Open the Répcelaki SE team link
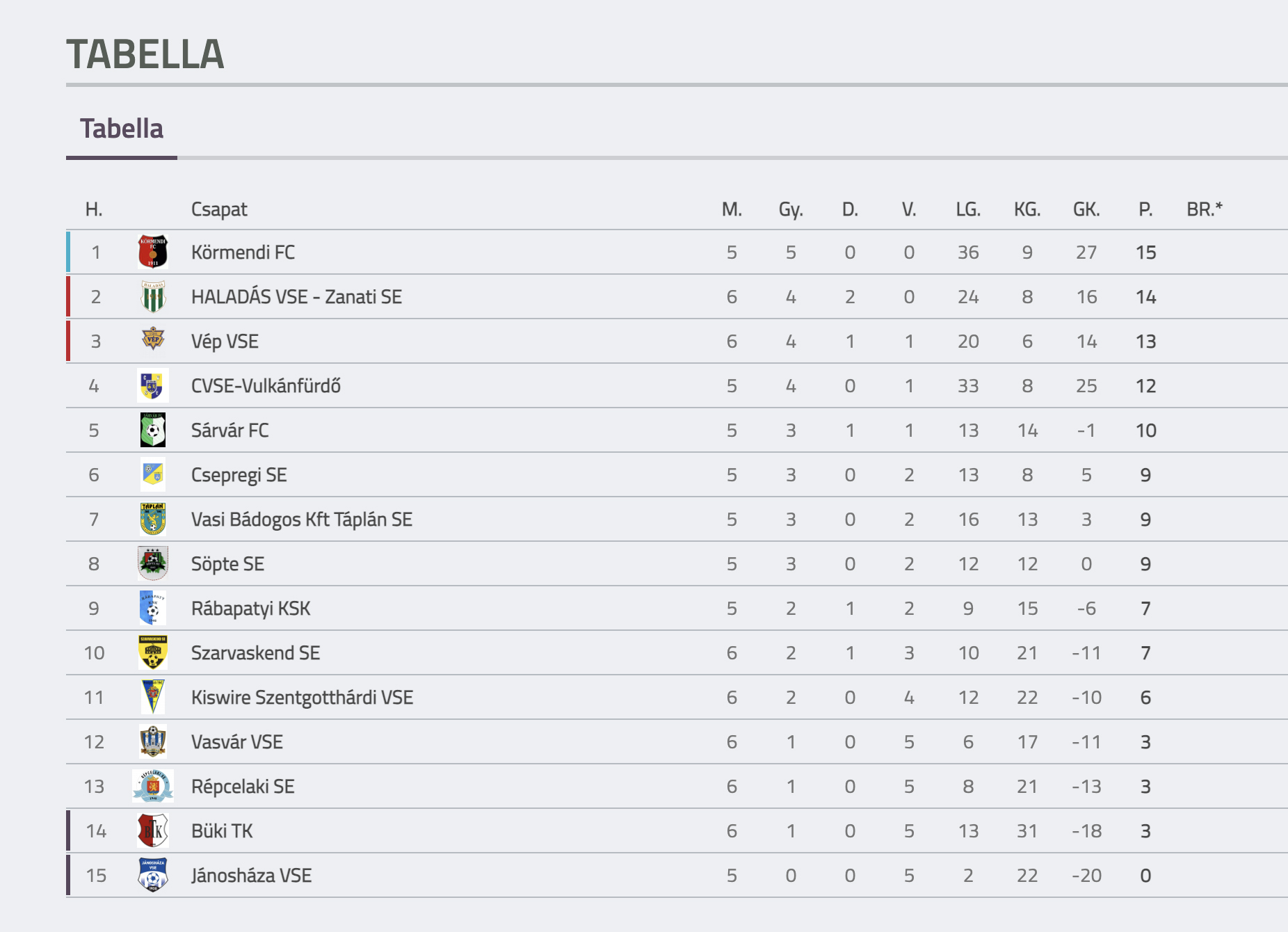1288x932 pixels. point(243,787)
